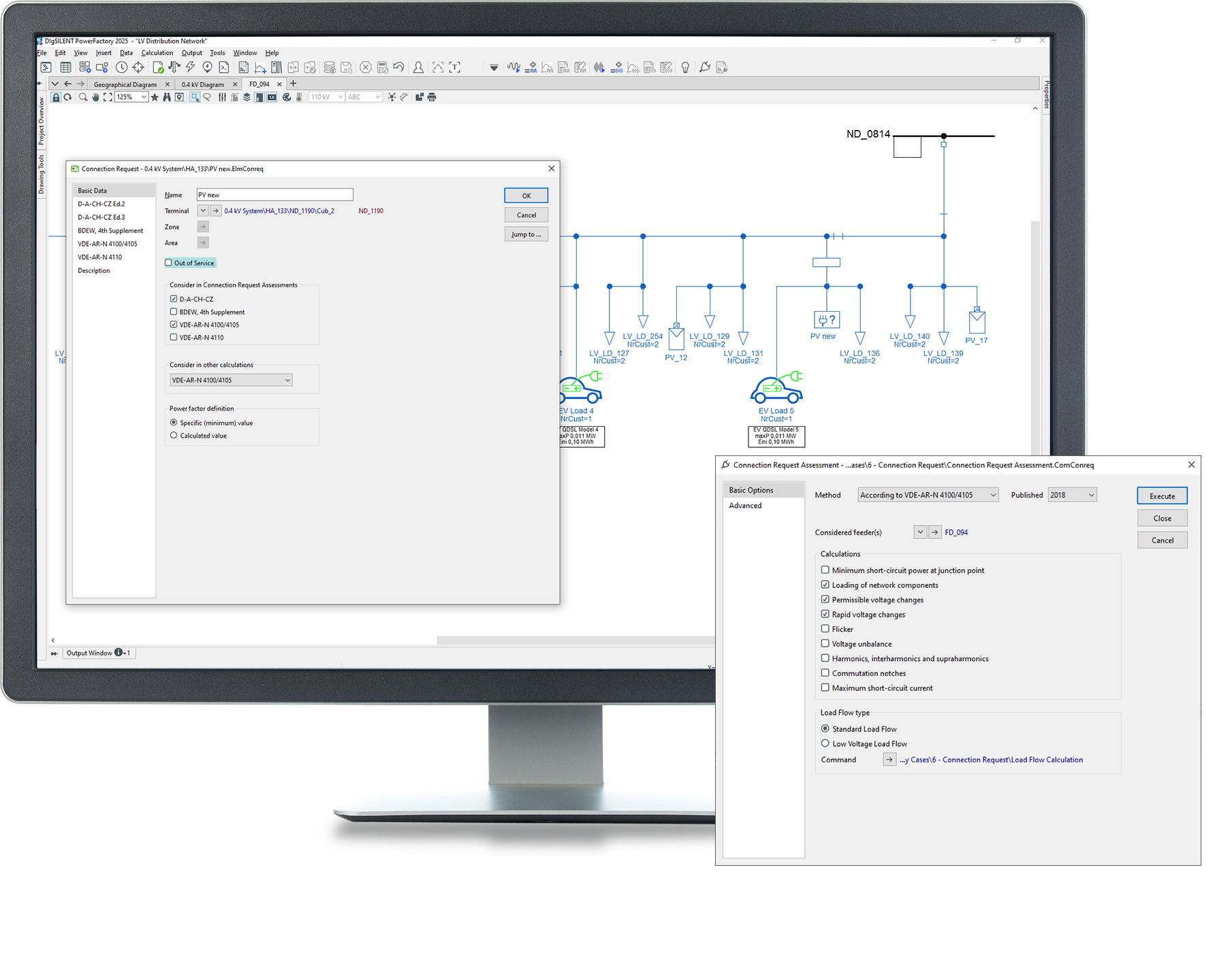Expand the Published year dropdown

1072,495
